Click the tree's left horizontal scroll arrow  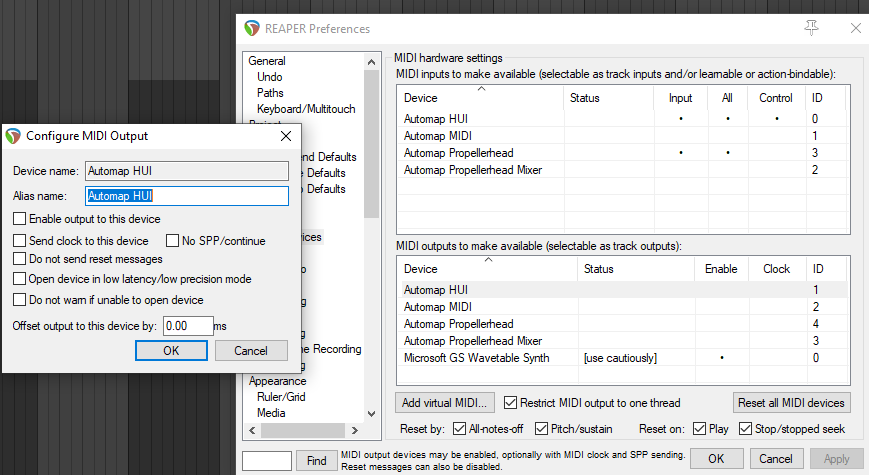[x=252, y=430]
